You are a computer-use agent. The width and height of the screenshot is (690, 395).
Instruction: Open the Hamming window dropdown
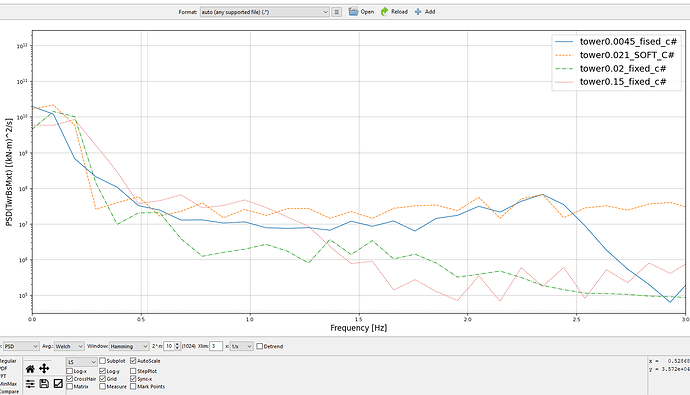(x=129, y=347)
